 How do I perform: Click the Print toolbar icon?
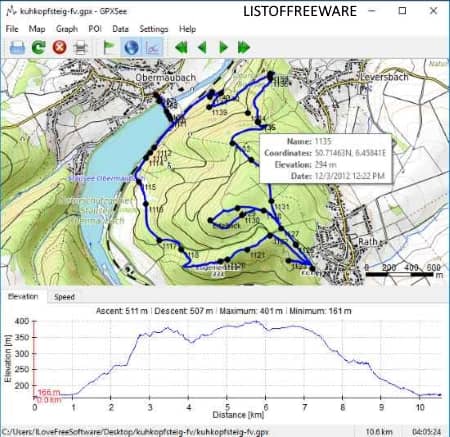80,47
